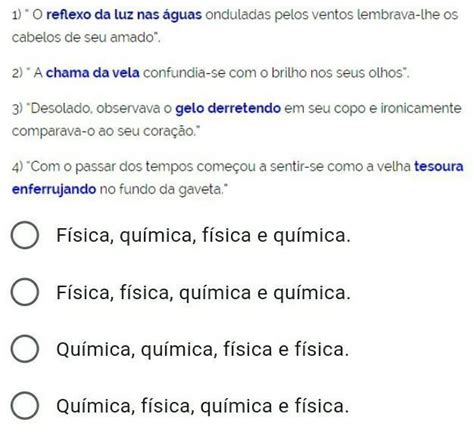
Task: Click the bold phrase 'chama da vela'
Action: pos(93,73)
